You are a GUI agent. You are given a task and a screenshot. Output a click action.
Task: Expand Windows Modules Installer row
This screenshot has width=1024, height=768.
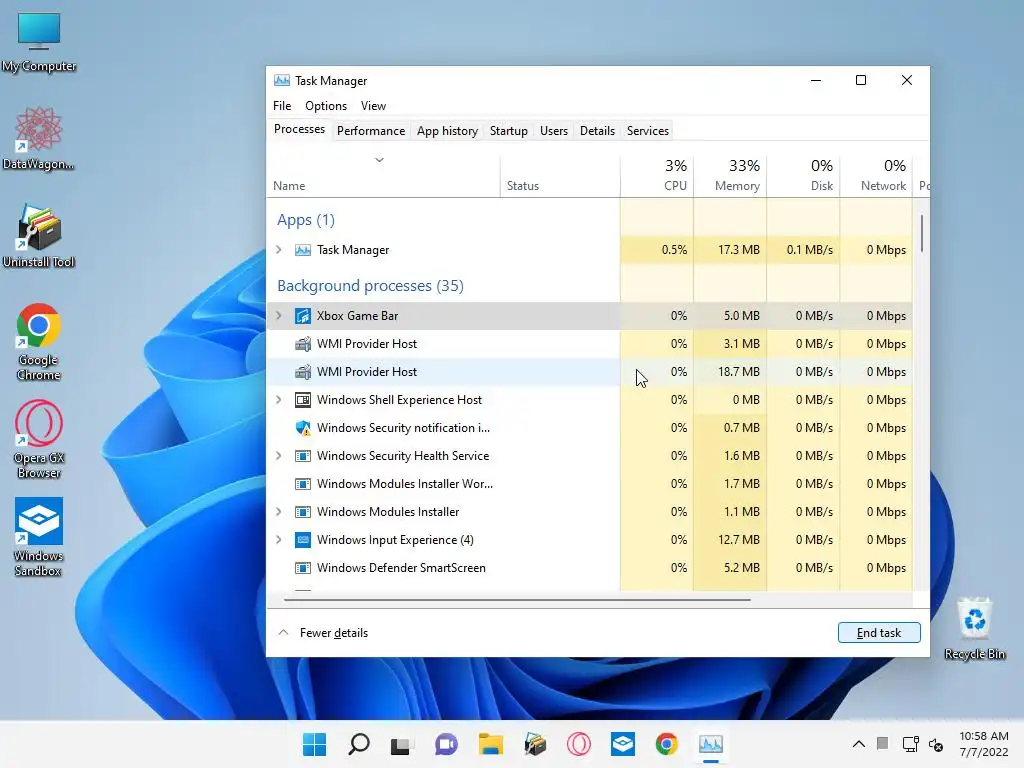point(279,512)
